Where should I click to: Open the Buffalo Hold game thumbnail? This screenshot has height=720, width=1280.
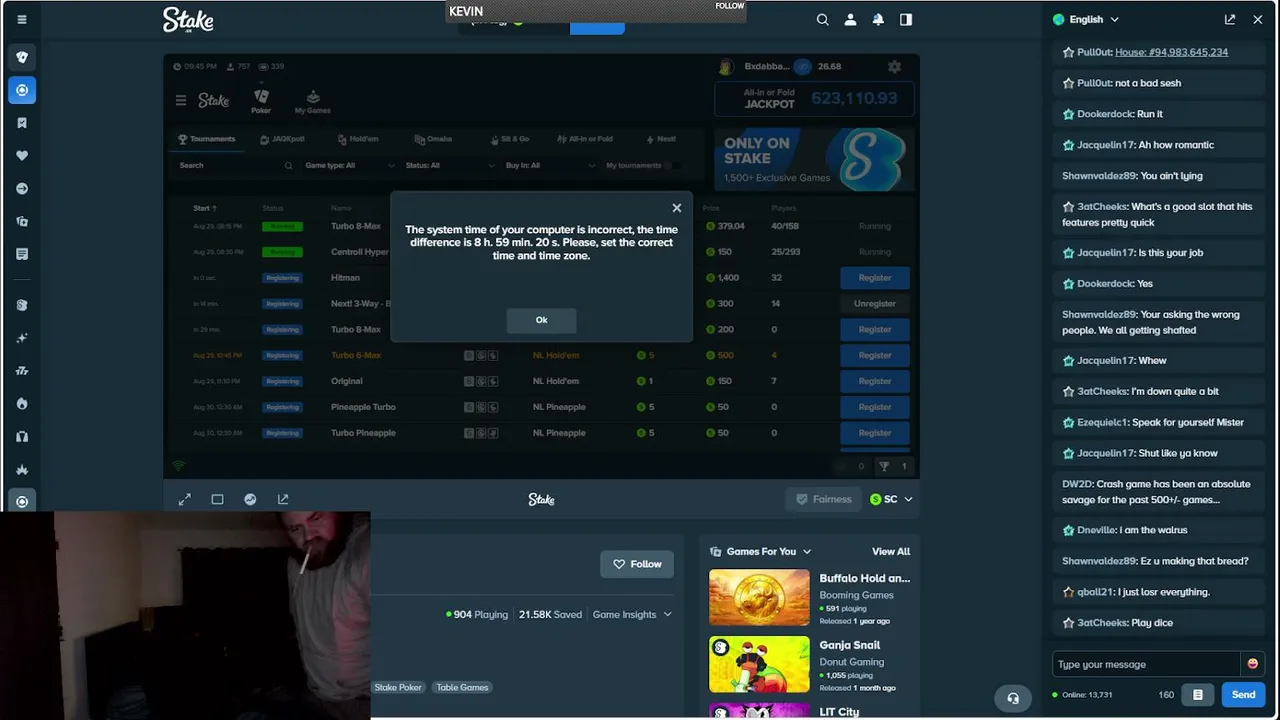coord(759,597)
